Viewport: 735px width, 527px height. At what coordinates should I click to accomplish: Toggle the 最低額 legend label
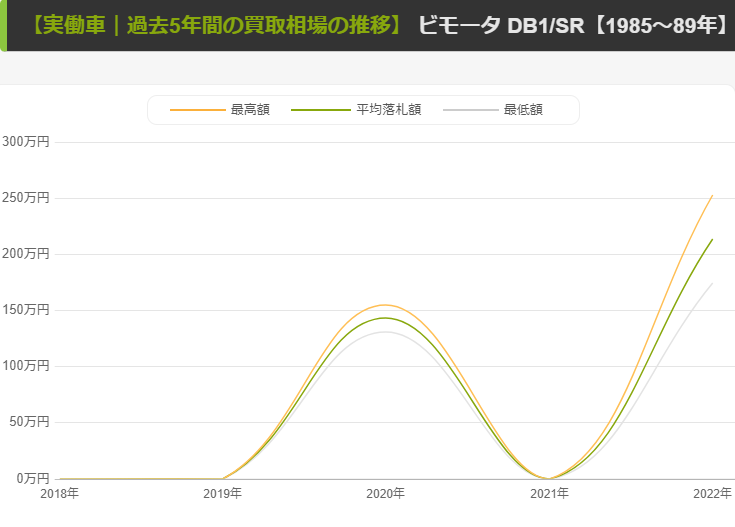[523, 110]
